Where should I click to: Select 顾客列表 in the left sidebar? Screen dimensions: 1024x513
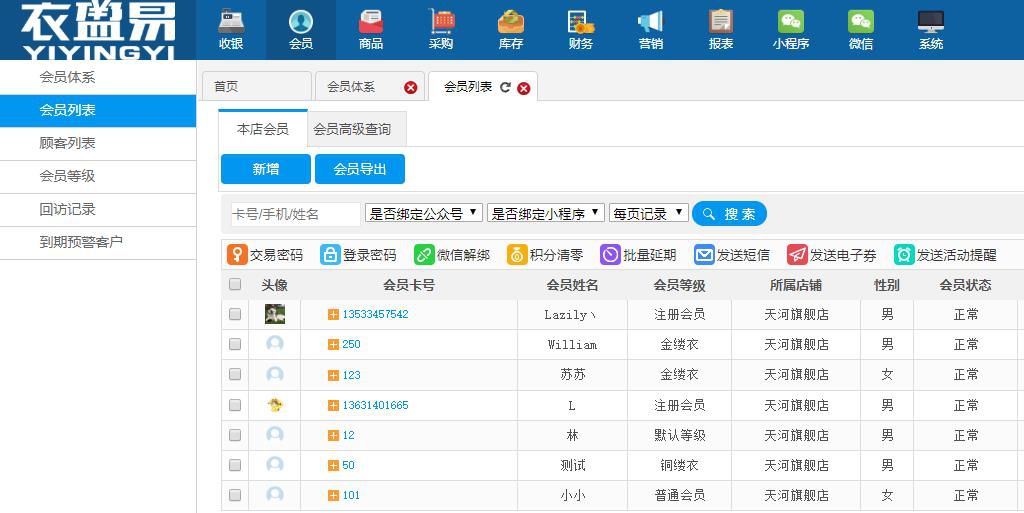tap(68, 143)
